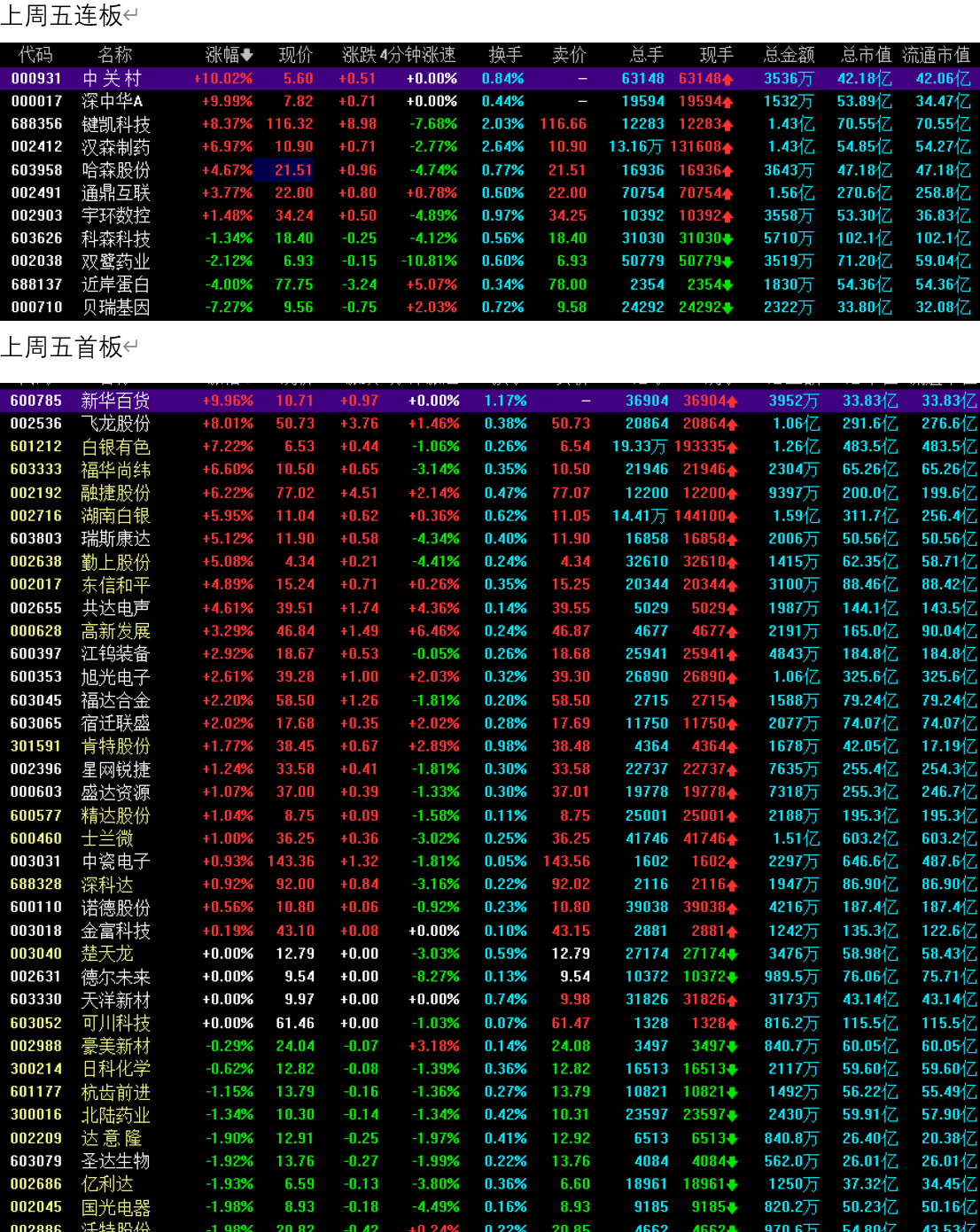Select the 高新发展 stock name

pyautogui.click(x=116, y=631)
